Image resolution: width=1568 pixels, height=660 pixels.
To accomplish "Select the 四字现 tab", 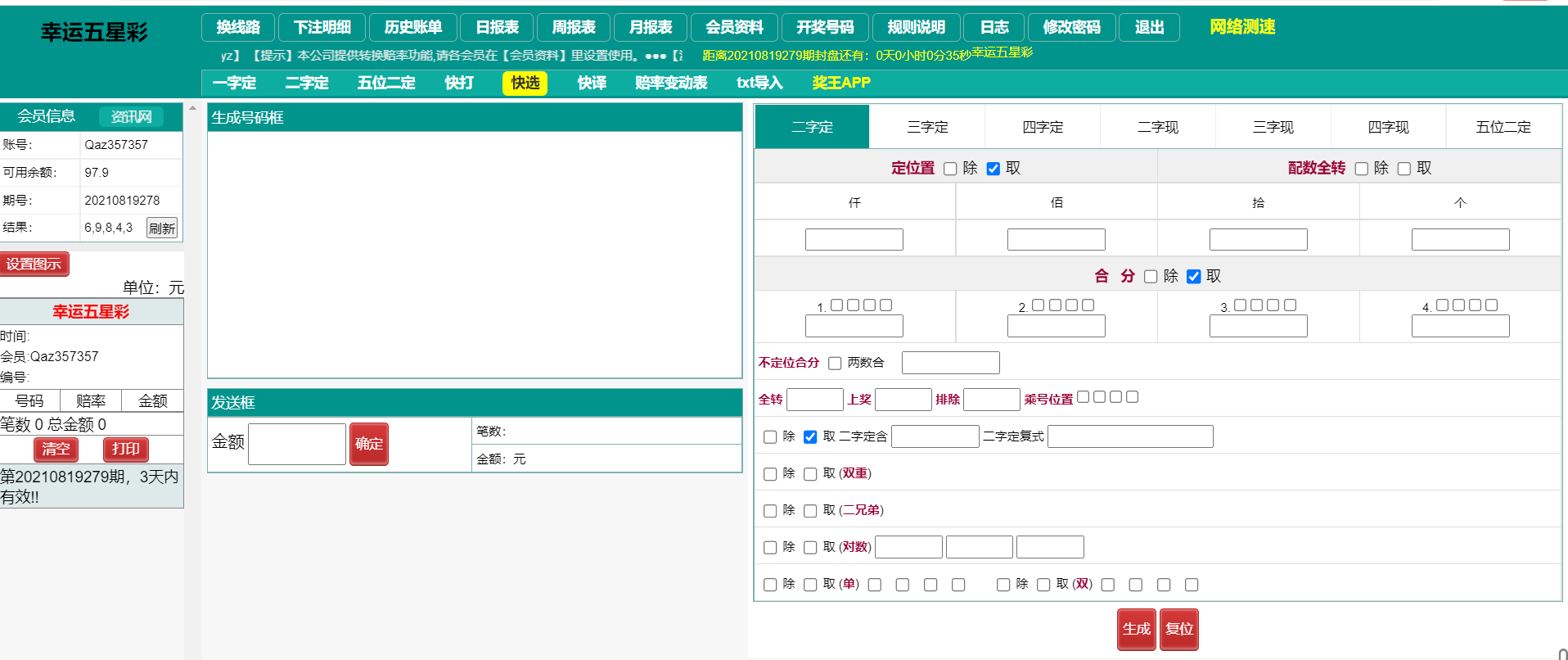I will point(1389,127).
